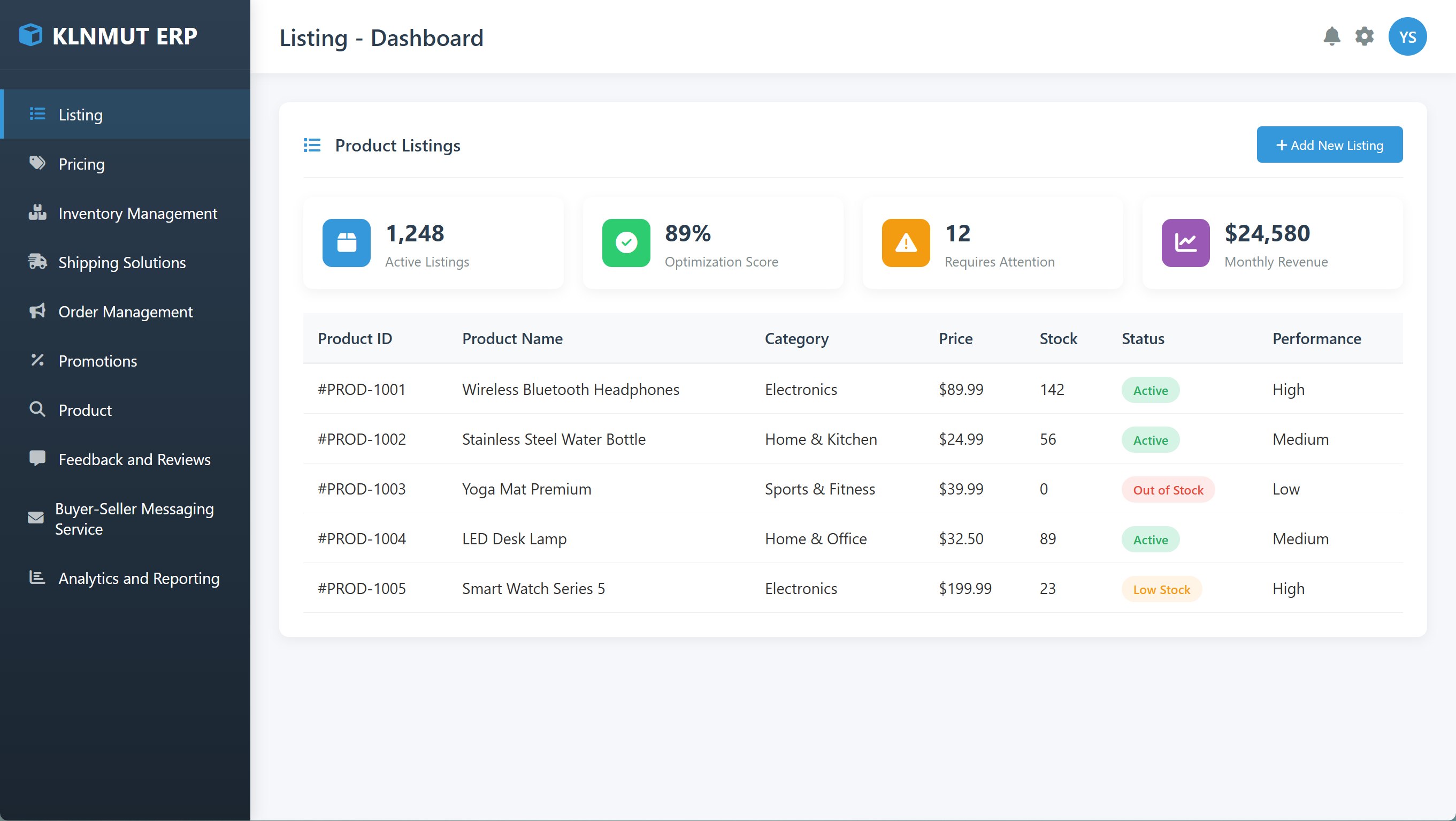Click the orange Requires Attention warning icon
This screenshot has width=1456, height=821.
click(905, 243)
